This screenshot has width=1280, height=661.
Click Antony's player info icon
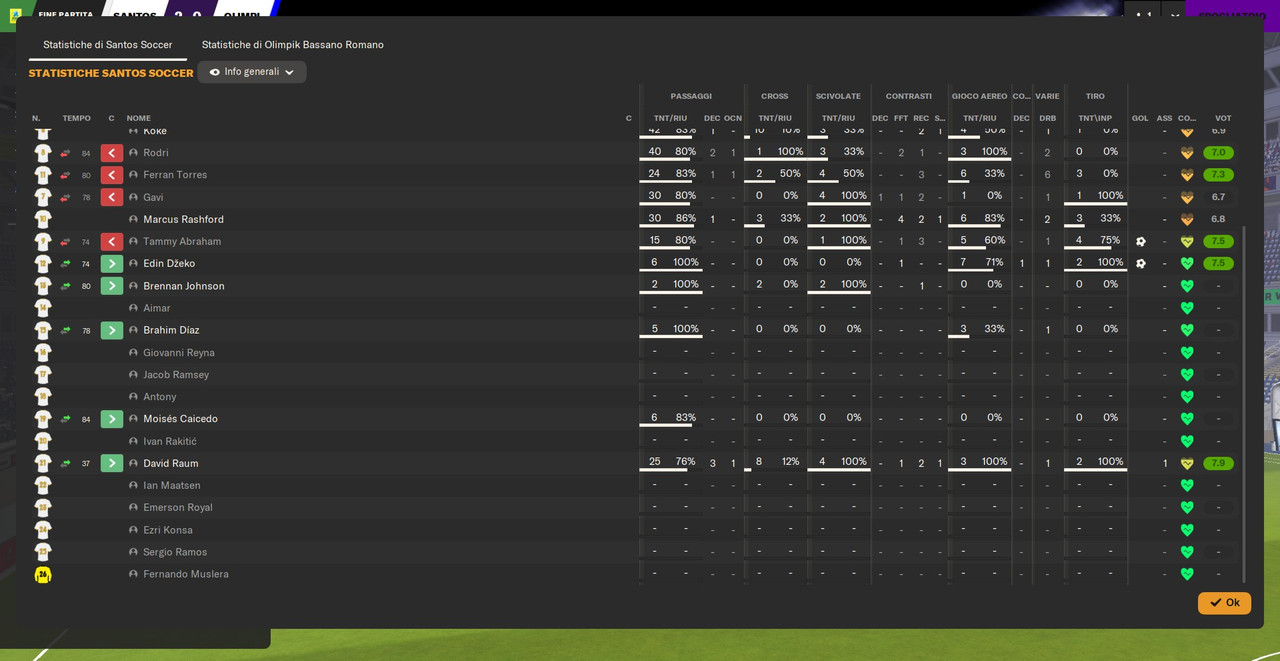point(133,397)
